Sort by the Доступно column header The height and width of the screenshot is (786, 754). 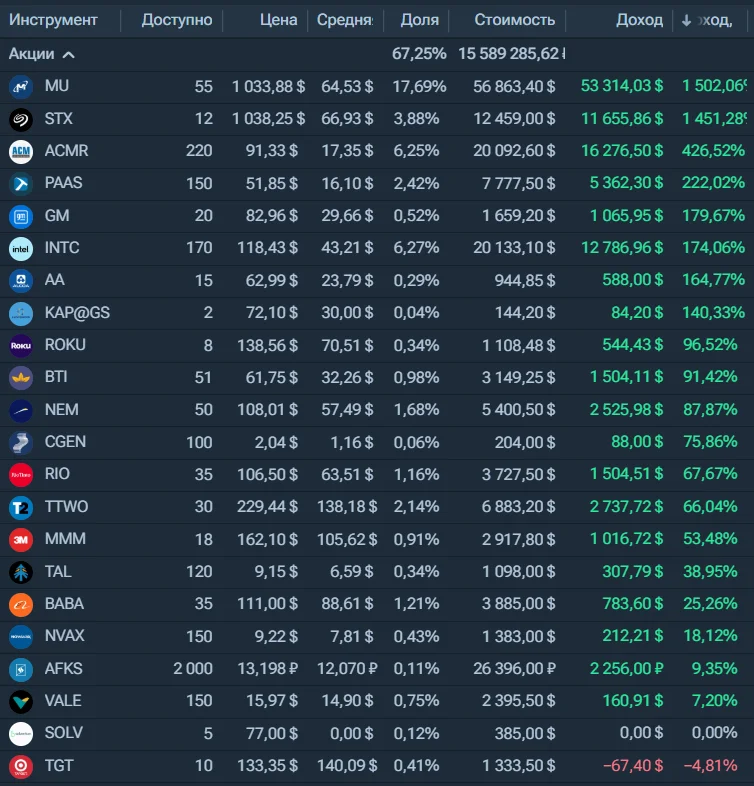click(x=176, y=20)
